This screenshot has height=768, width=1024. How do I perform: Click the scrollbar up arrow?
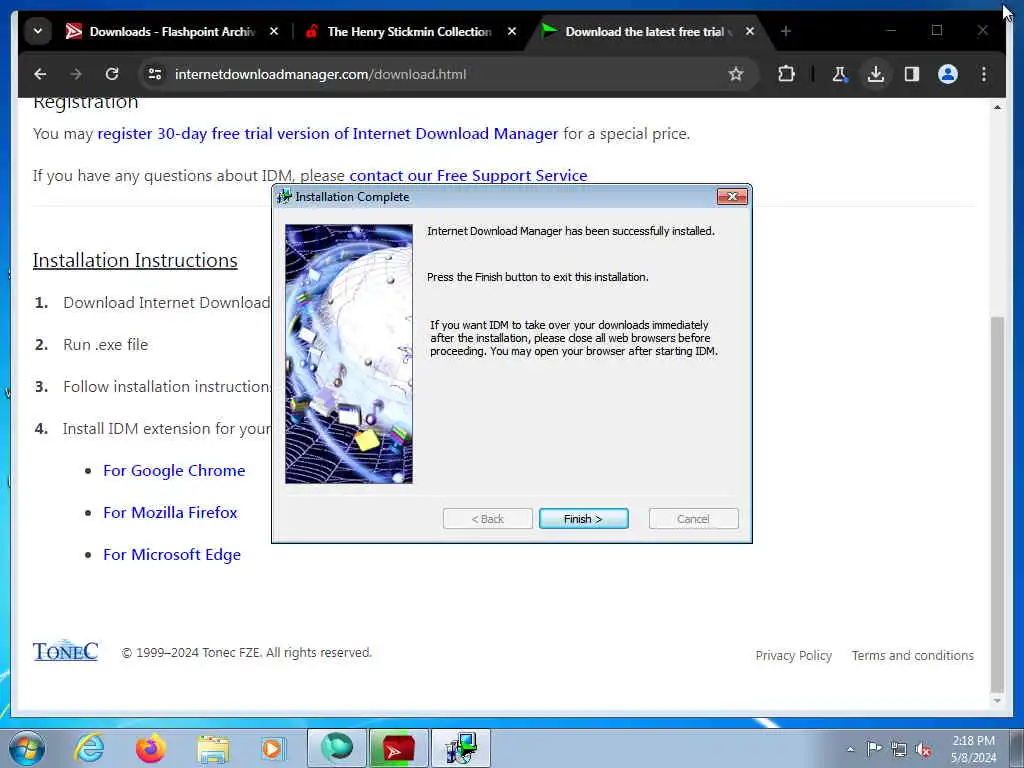click(997, 106)
